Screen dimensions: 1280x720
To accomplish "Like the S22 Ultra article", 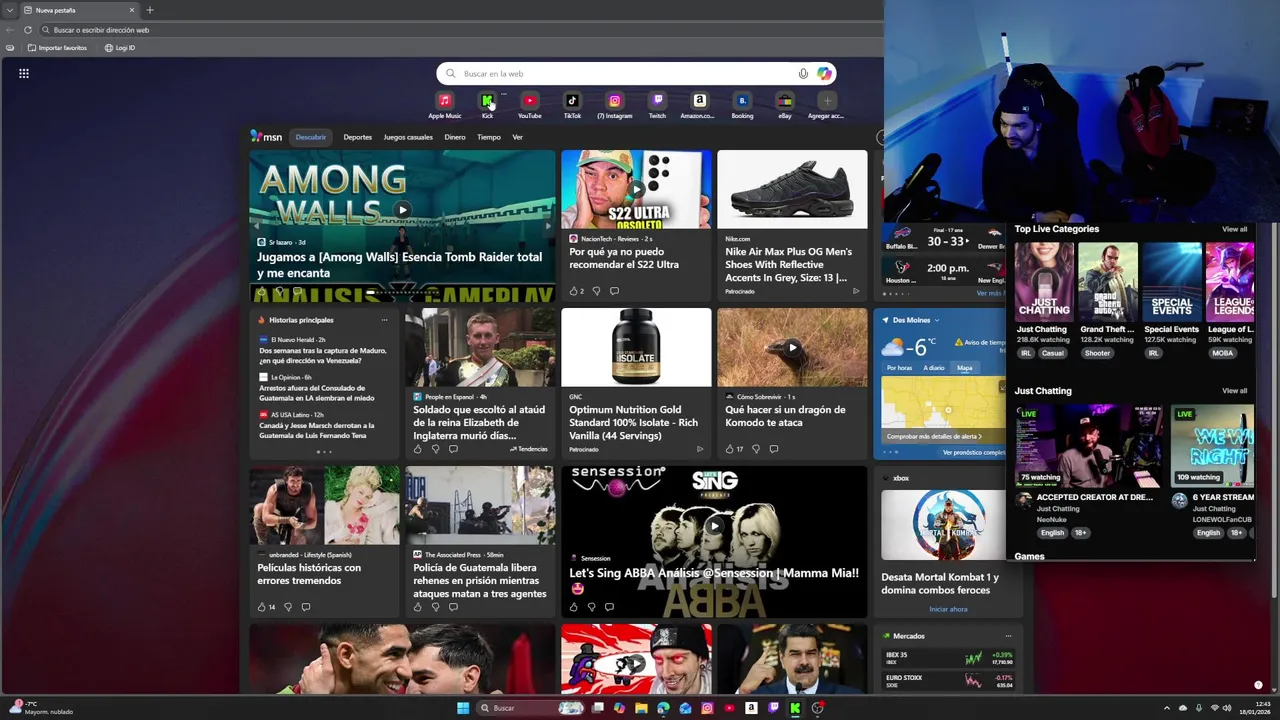I will click(576, 291).
